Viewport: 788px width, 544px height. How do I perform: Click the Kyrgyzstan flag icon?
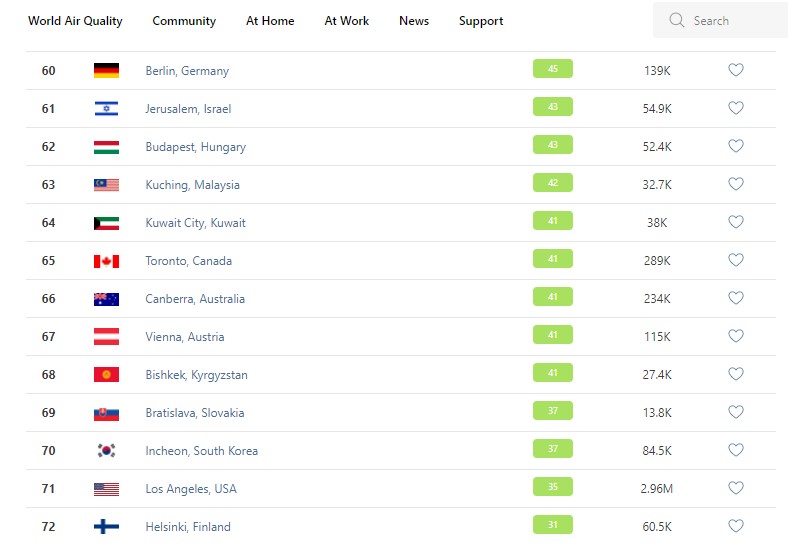click(106, 375)
